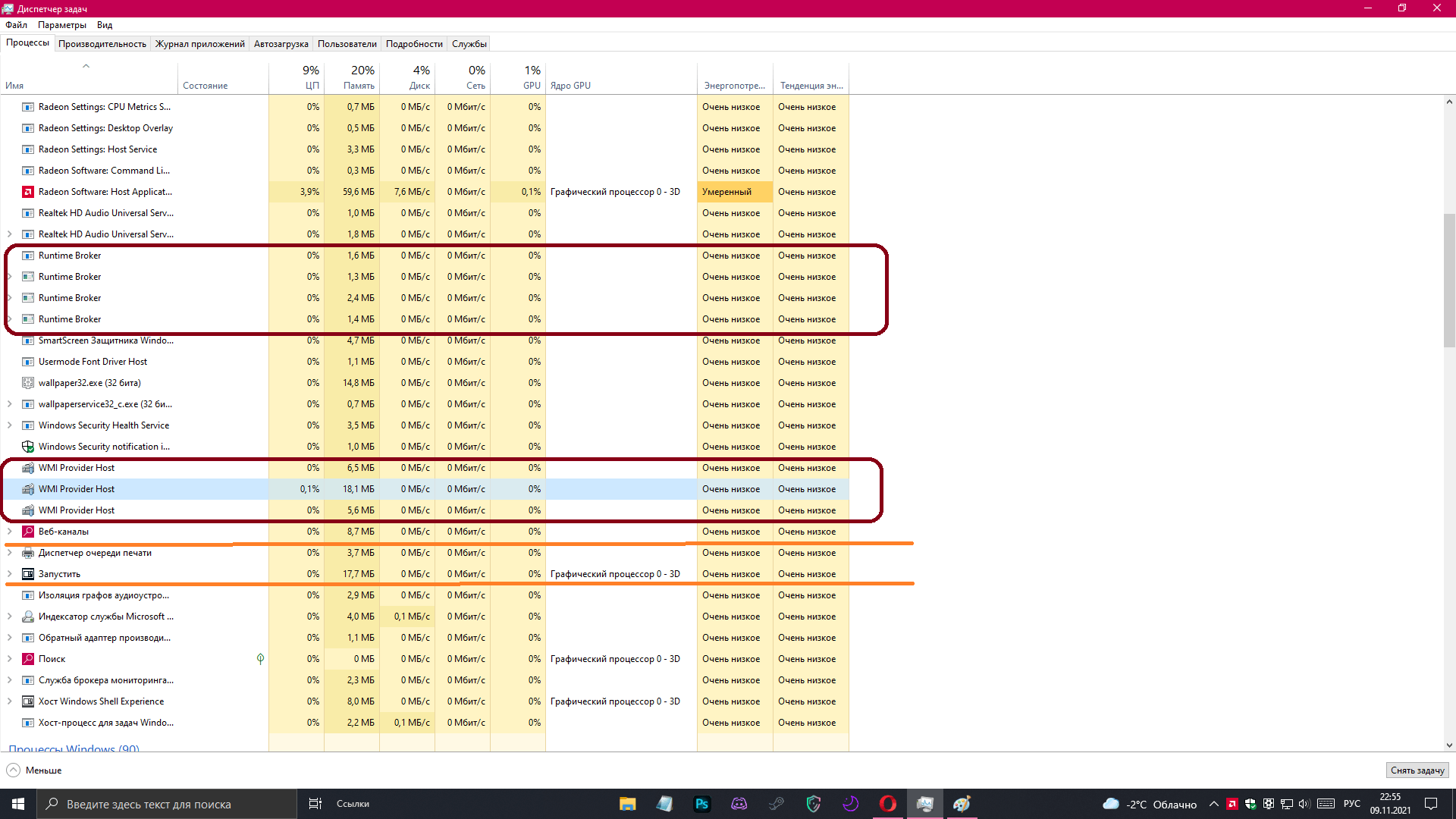The width and height of the screenshot is (1456, 819).
Task: Click the Paint taskbar icon
Action: pos(962,804)
